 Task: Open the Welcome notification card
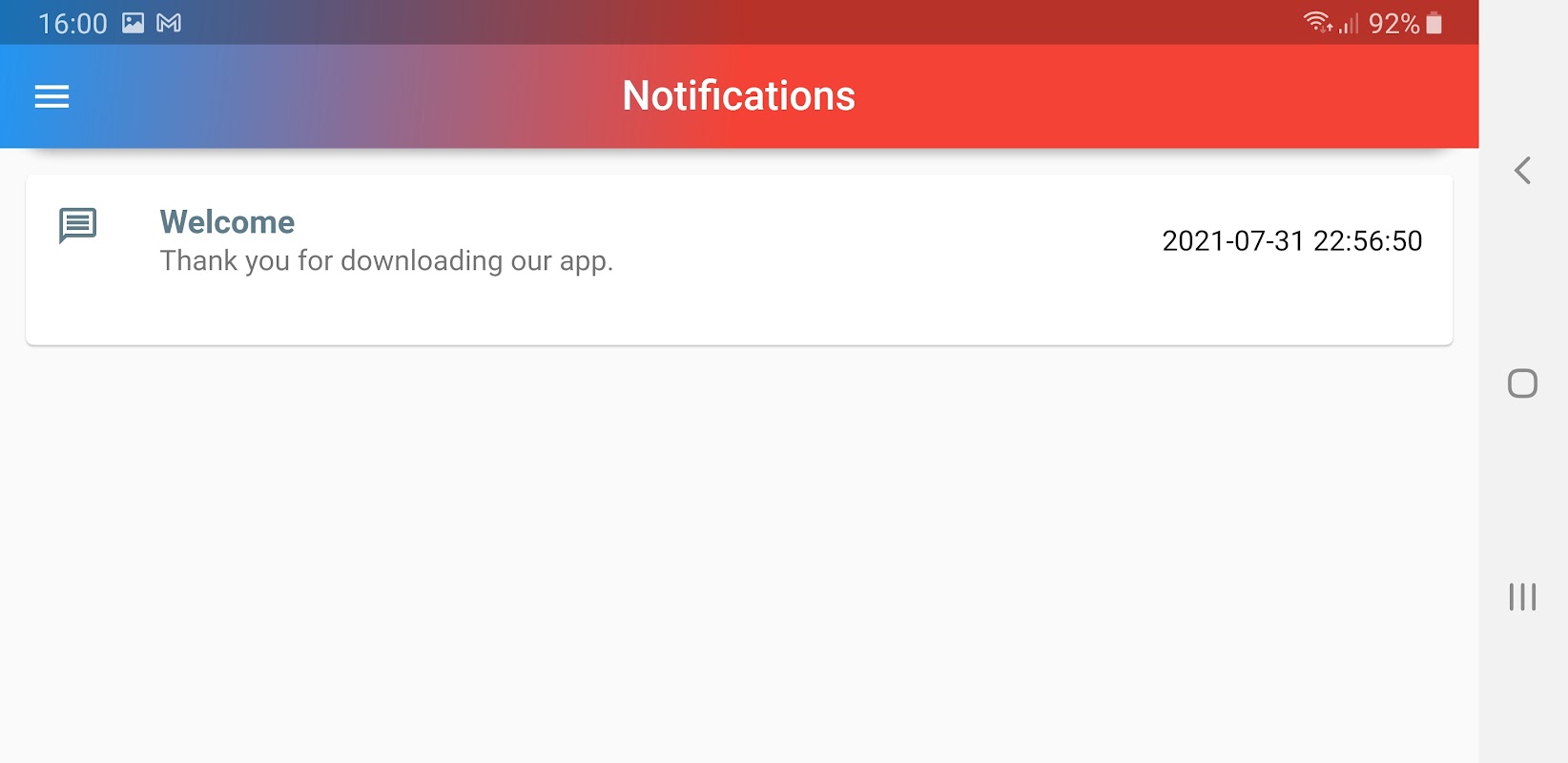(739, 259)
